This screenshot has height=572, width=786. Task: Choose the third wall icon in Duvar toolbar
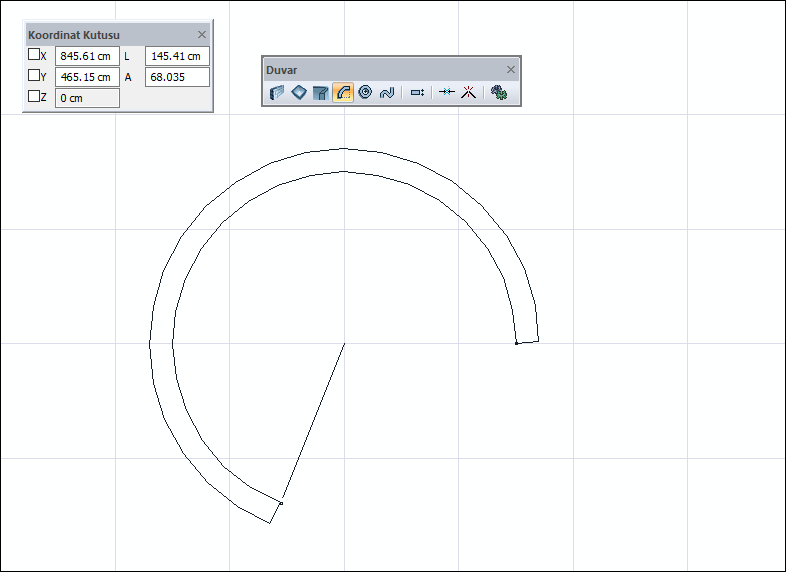point(321,93)
